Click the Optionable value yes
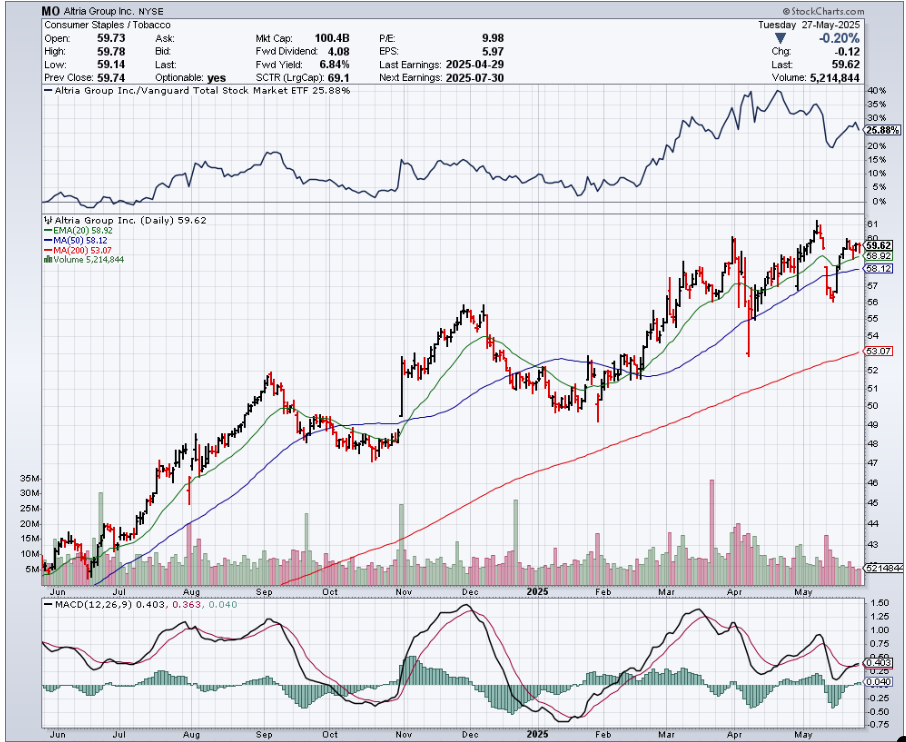Viewport: 906px width, 742px height. 216,78
